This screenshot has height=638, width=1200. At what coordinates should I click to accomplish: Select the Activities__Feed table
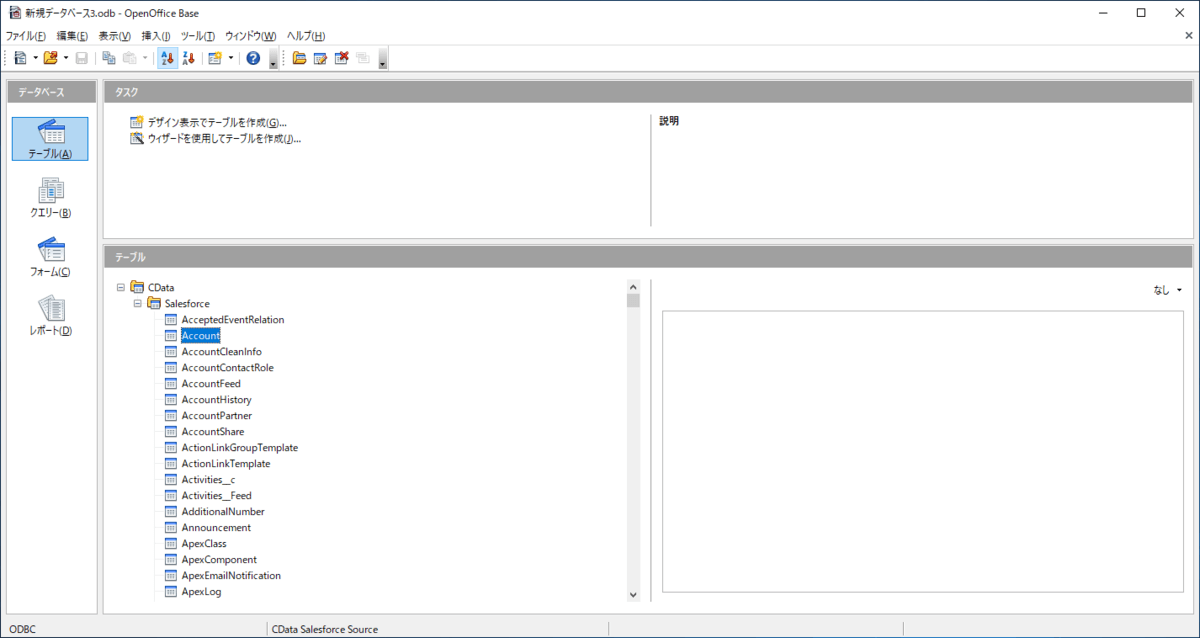216,495
